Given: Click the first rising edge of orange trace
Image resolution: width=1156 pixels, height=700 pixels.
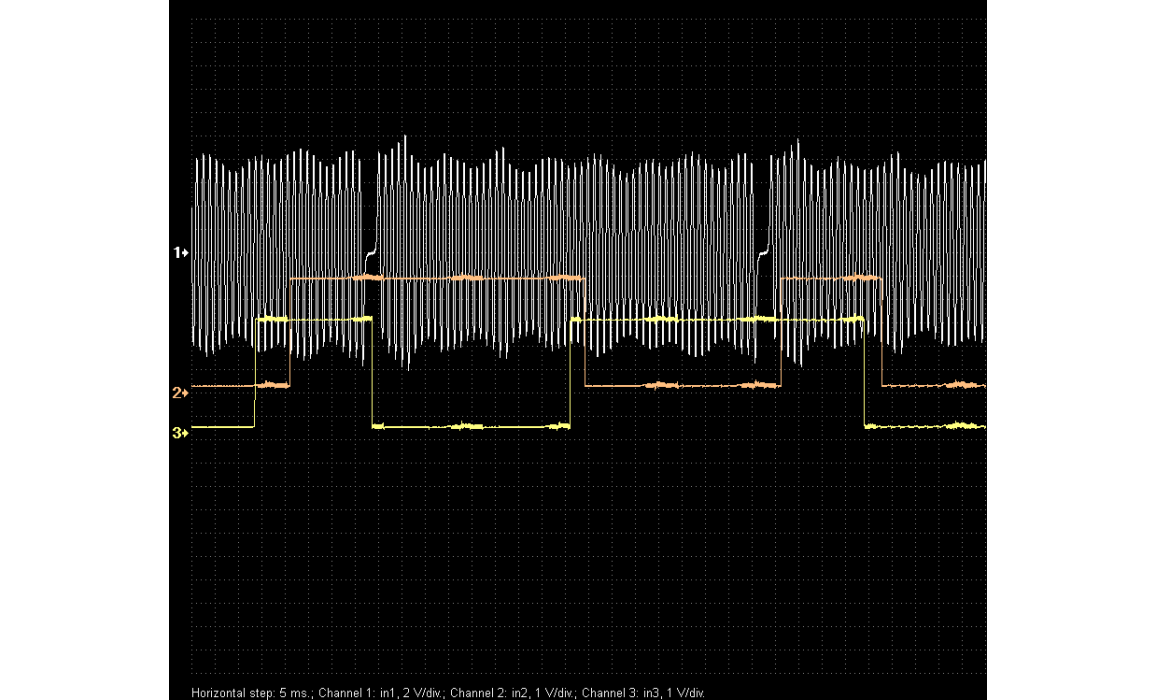Looking at the screenshot, I should pyautogui.click(x=290, y=331).
